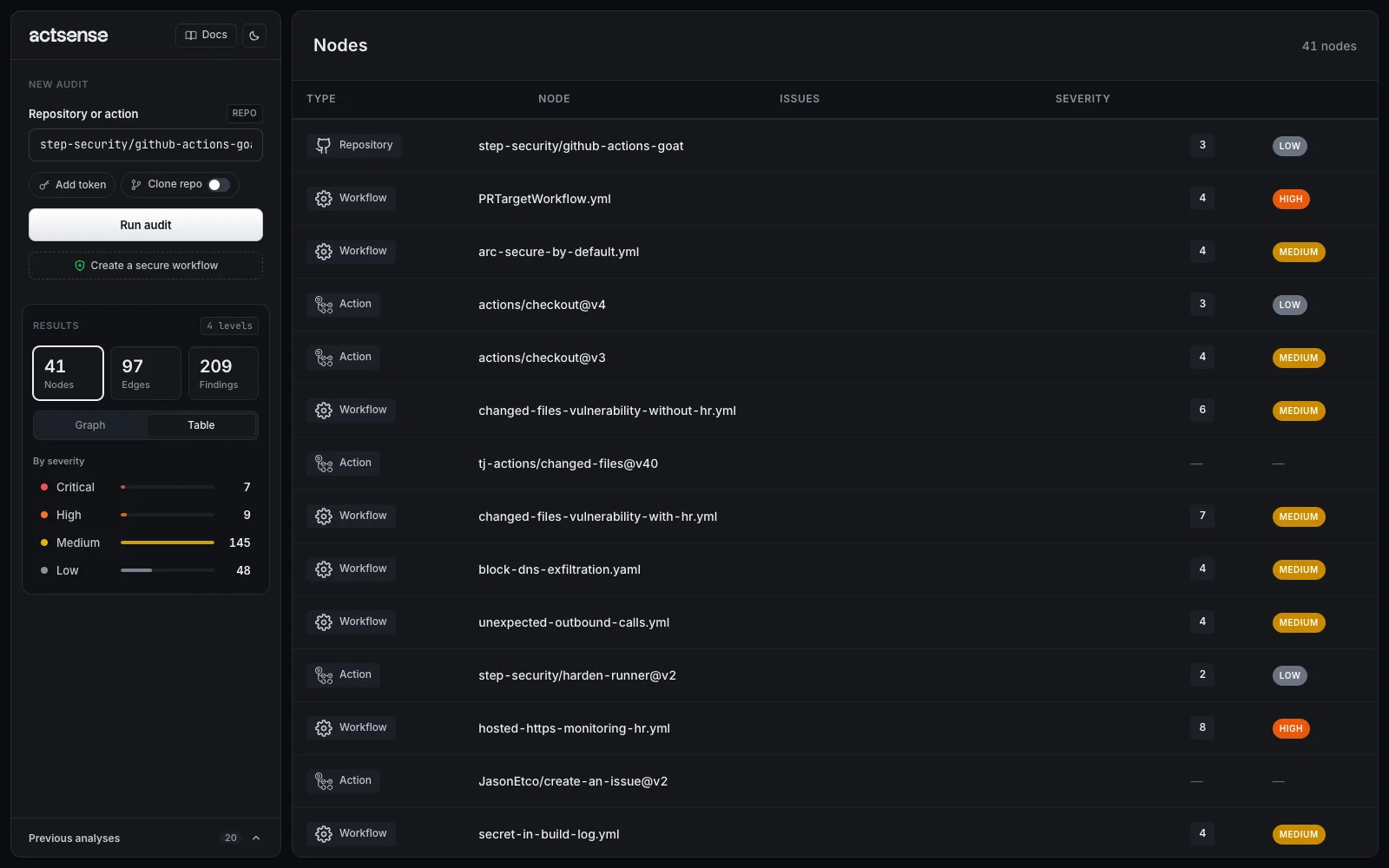Click the gear icon for unexpected-outbound-calls.yml
The width and height of the screenshot is (1389, 868).
click(x=324, y=622)
